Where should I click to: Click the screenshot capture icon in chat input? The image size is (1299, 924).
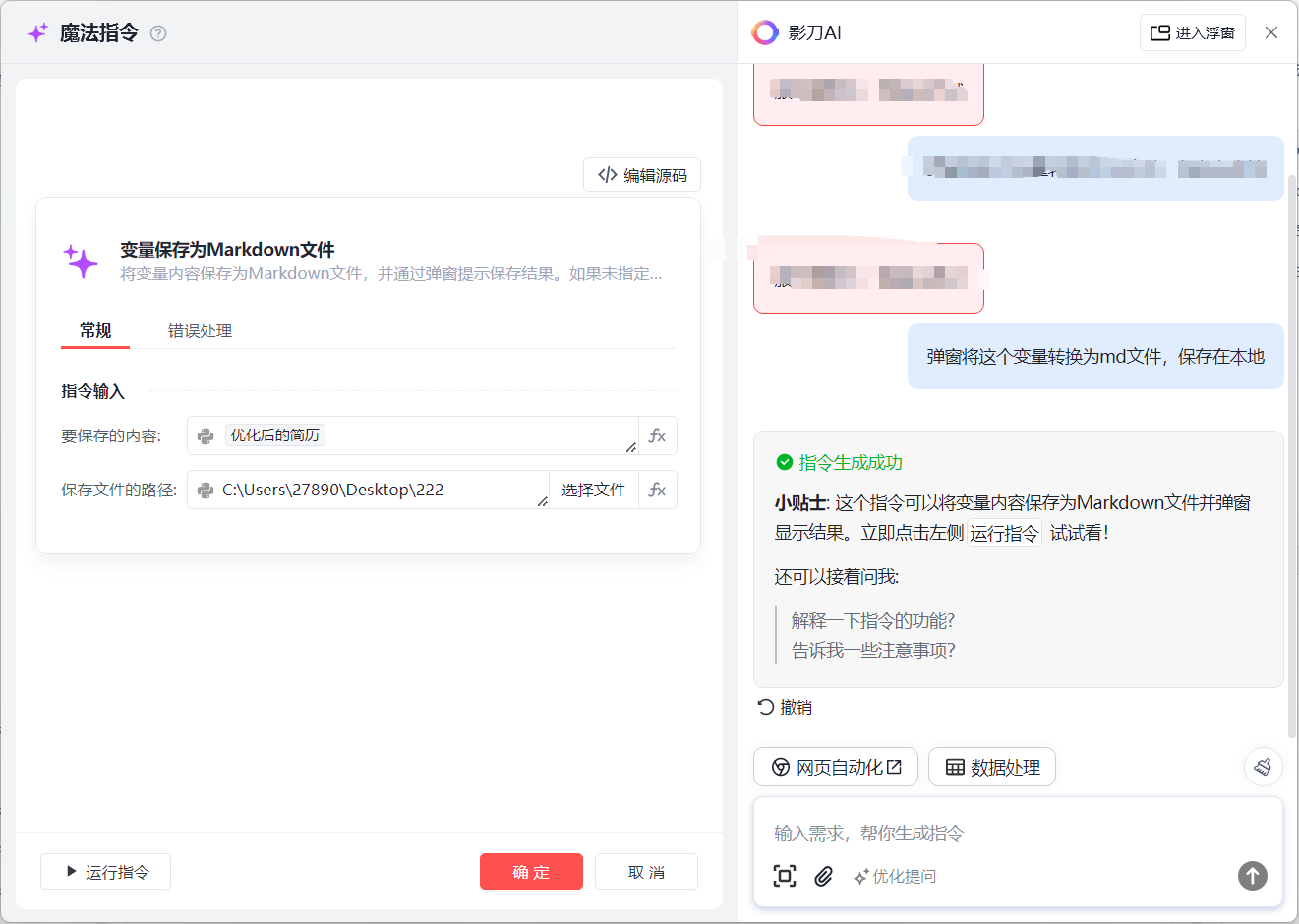[785, 876]
